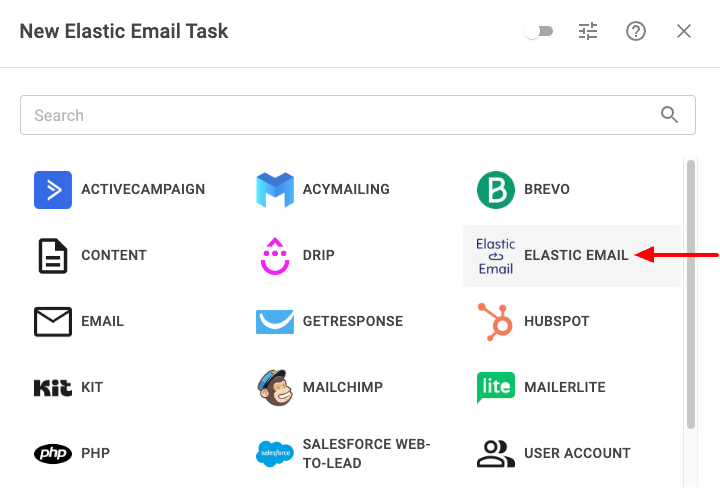Click the Email envelope icon
720x499 pixels.
53,321
